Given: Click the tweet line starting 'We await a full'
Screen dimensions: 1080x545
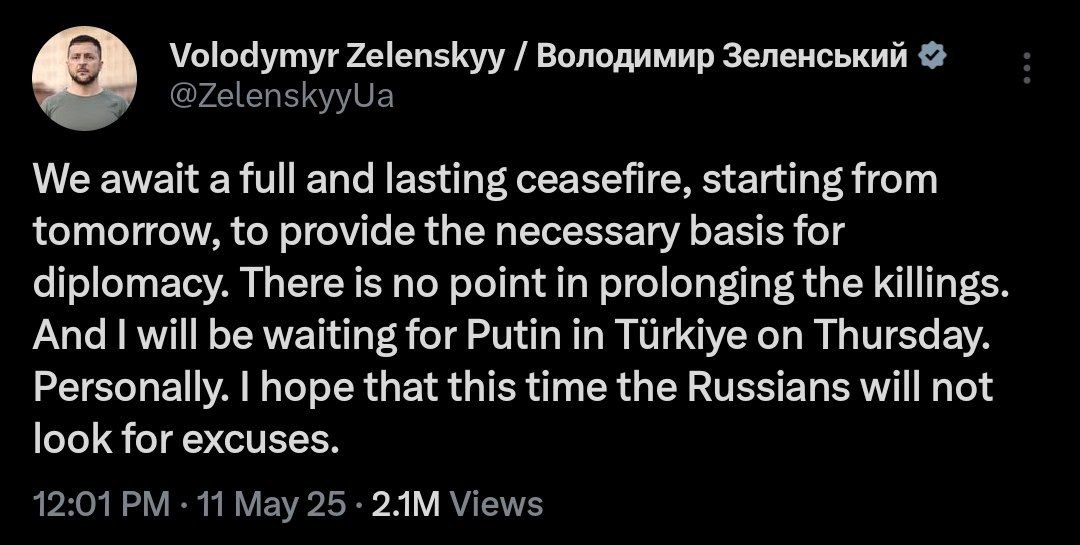Looking at the screenshot, I should pyautogui.click(x=486, y=181).
